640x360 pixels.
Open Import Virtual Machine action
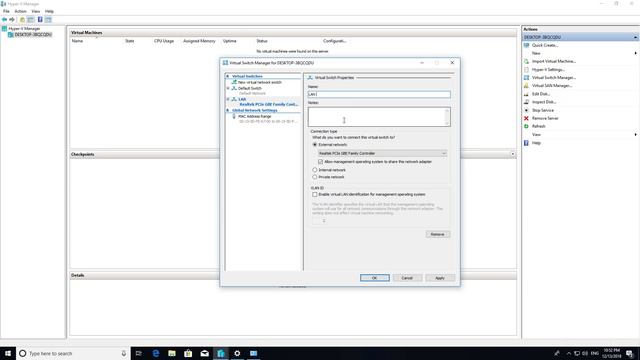(553, 61)
